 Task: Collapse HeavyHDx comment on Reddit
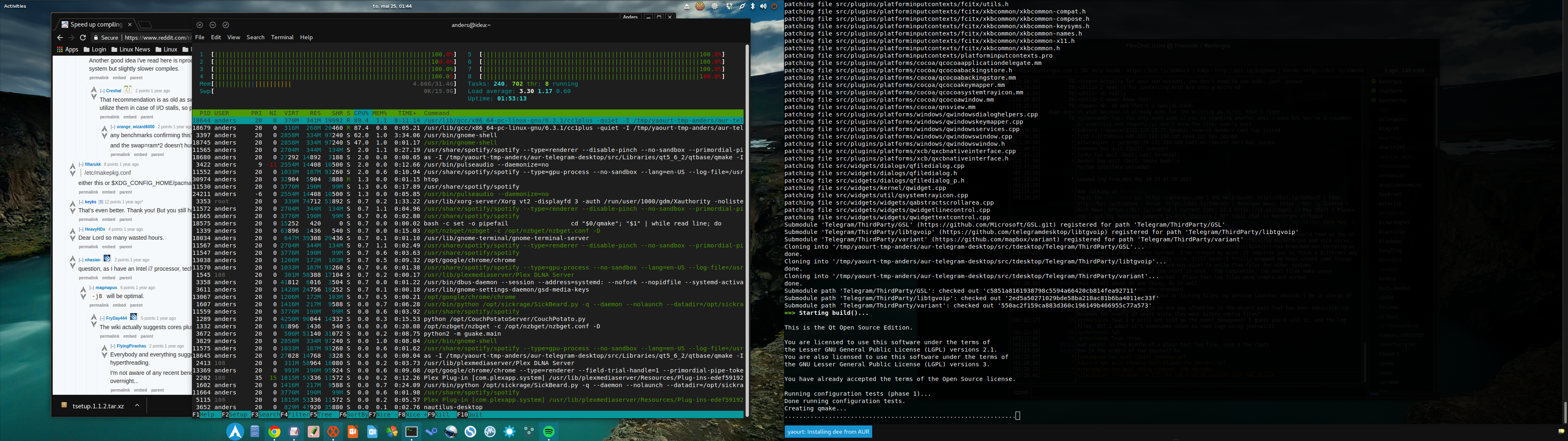[81, 229]
